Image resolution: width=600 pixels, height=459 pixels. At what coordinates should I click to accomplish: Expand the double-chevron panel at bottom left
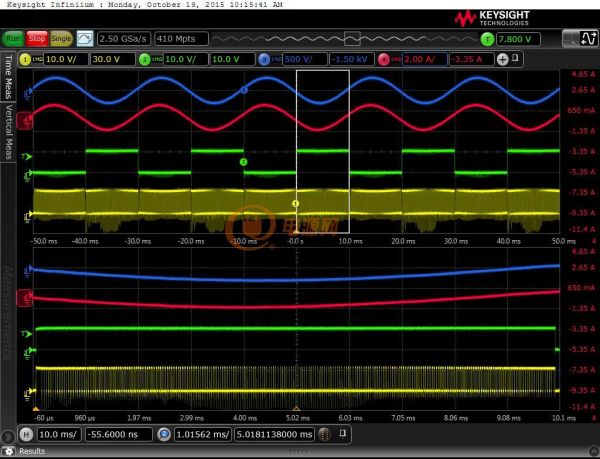pyautogui.click(x=8, y=436)
